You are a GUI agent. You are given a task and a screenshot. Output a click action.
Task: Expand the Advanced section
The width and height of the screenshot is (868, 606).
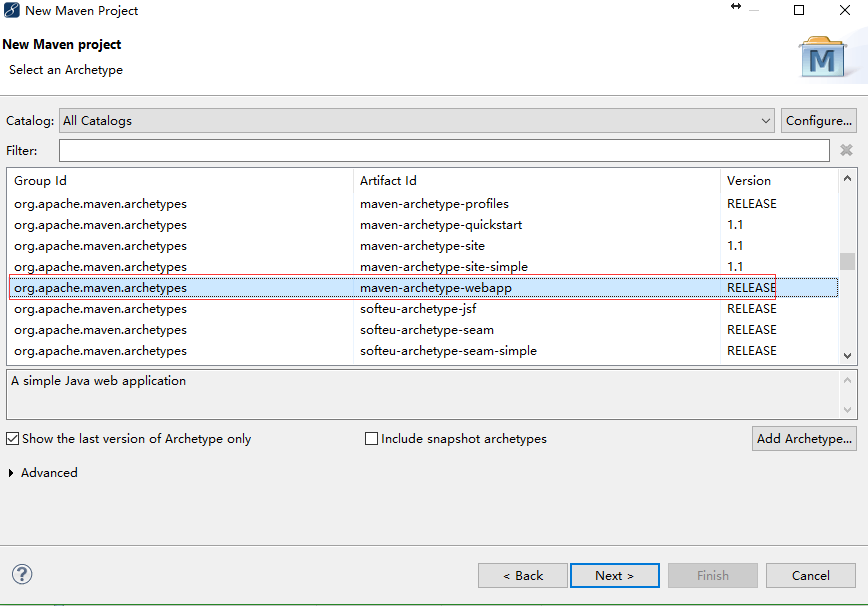(x=11, y=473)
